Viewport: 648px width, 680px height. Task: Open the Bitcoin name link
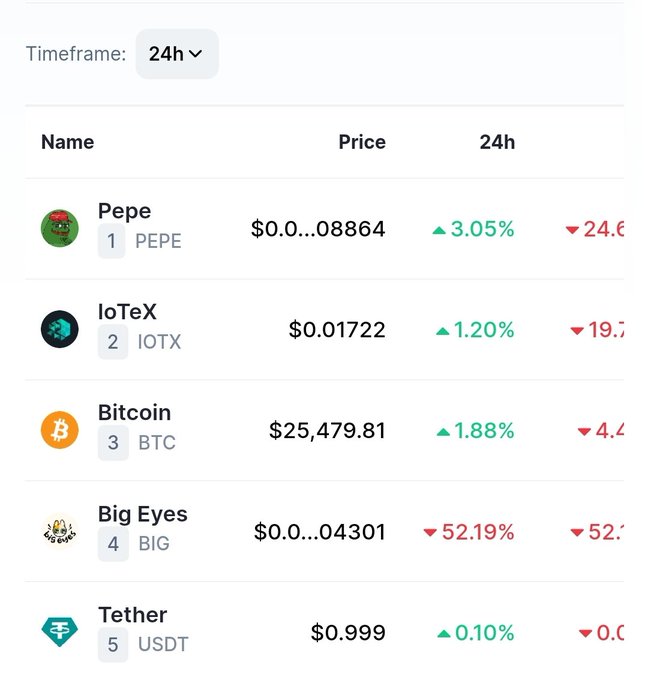click(x=134, y=412)
